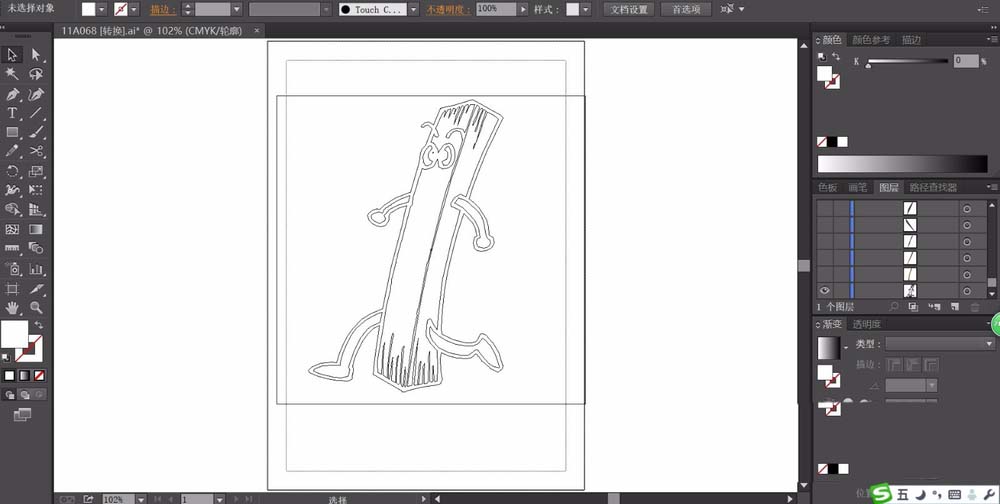Select the Hand tool
This screenshot has height=504, width=1000.
tap(12, 308)
